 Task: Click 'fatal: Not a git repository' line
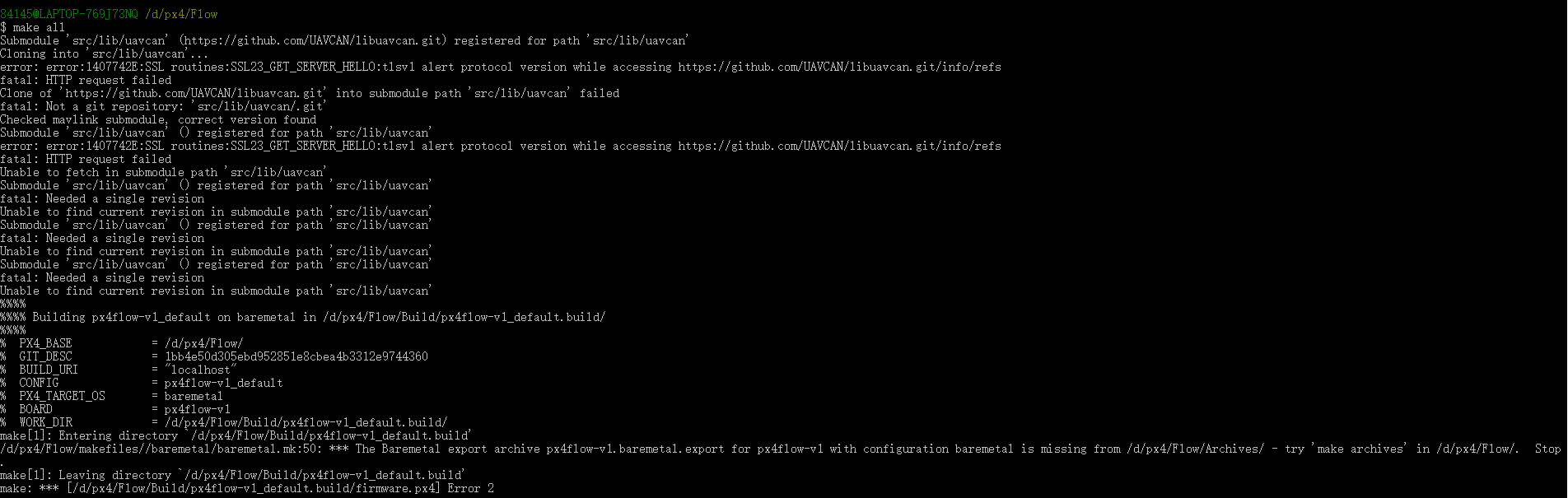coord(163,106)
